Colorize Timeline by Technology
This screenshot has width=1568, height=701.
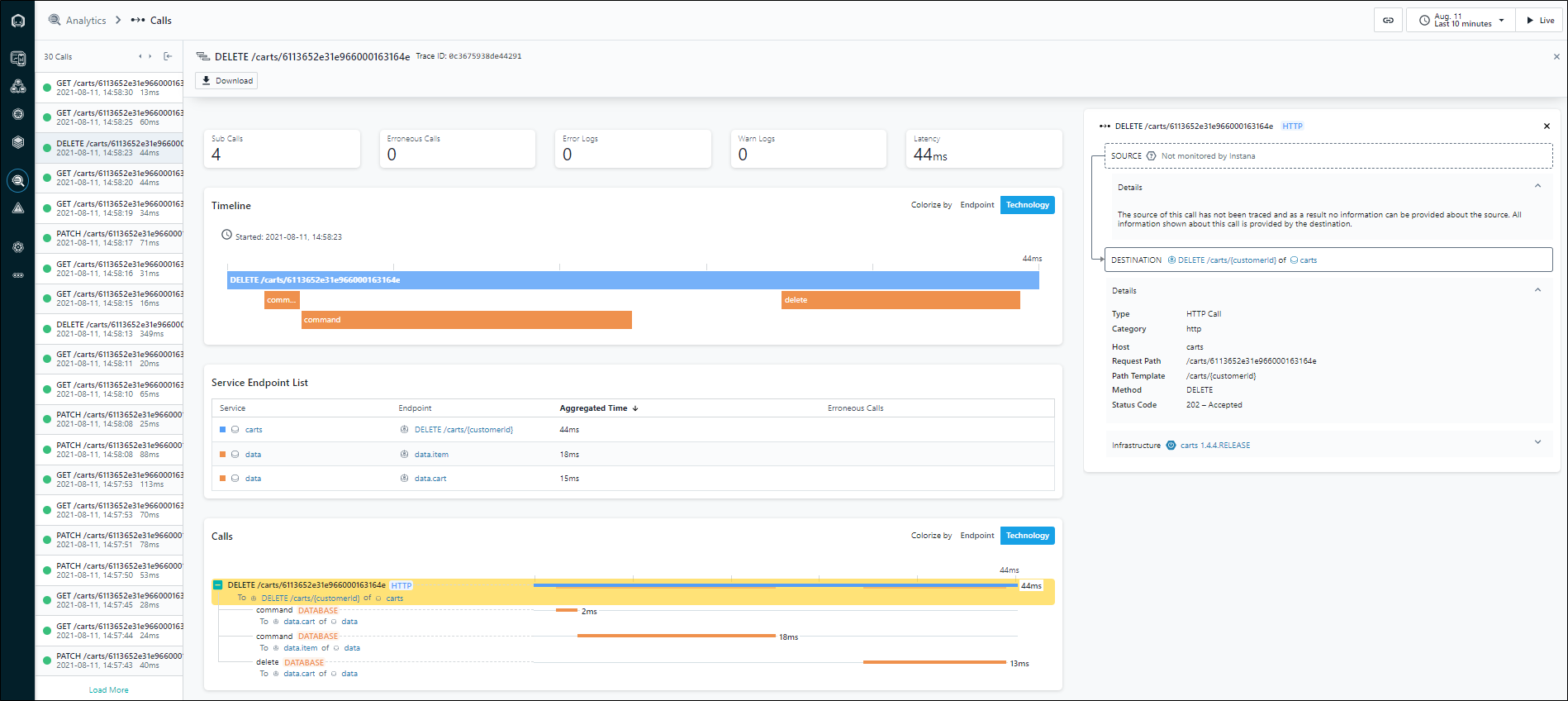pyautogui.click(x=1027, y=205)
